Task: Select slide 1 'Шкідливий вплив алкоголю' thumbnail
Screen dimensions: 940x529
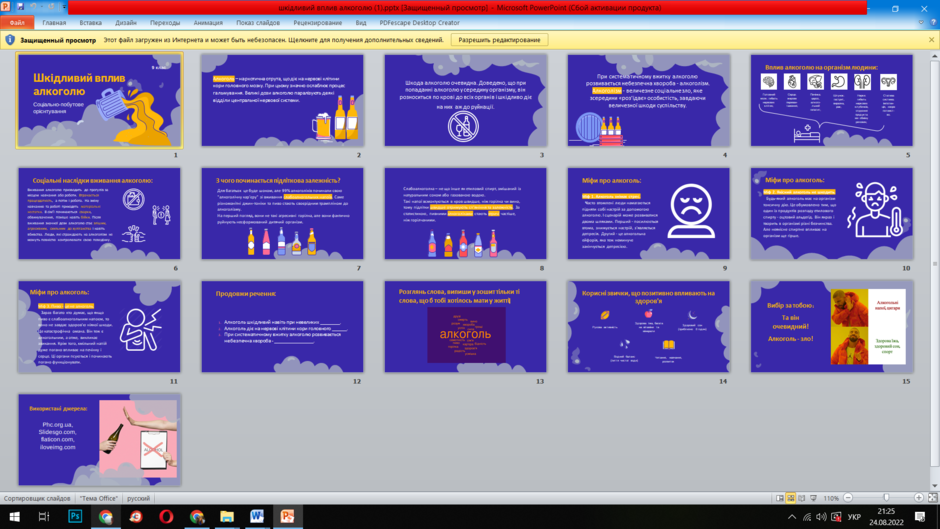Action: pyautogui.click(x=100, y=100)
